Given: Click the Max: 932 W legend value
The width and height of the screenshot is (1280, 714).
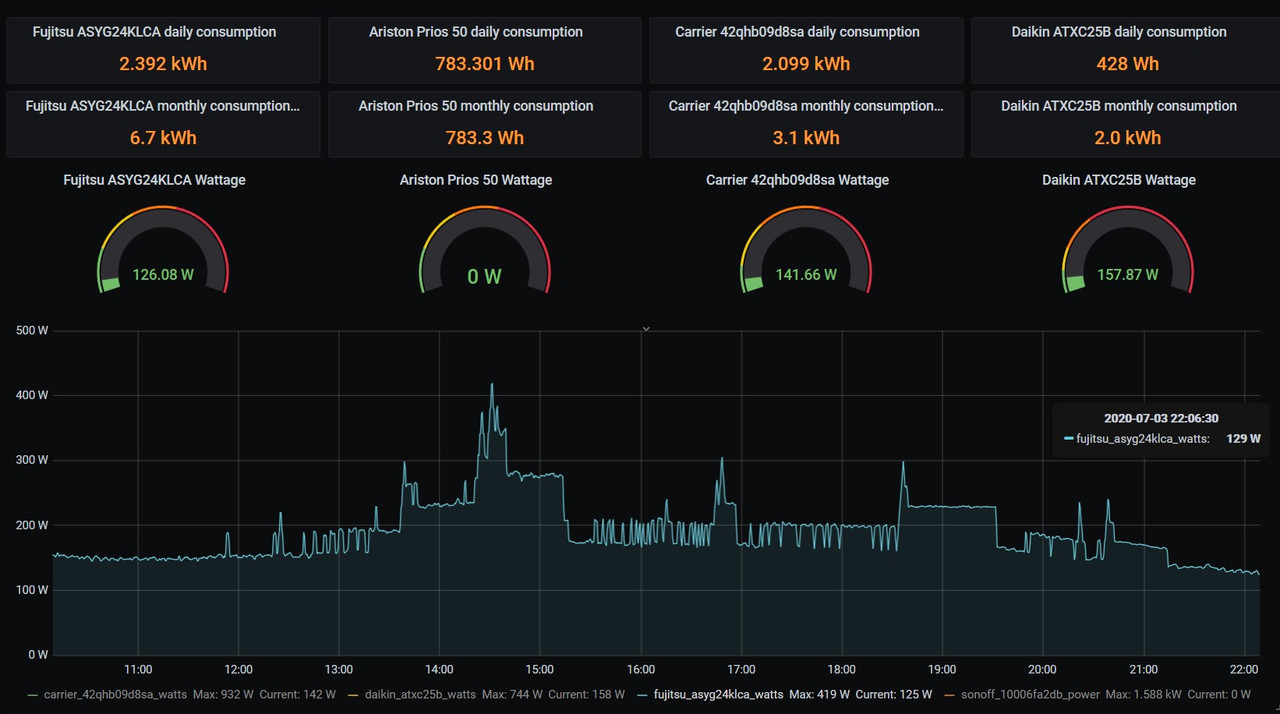Looking at the screenshot, I should pyautogui.click(x=223, y=694).
